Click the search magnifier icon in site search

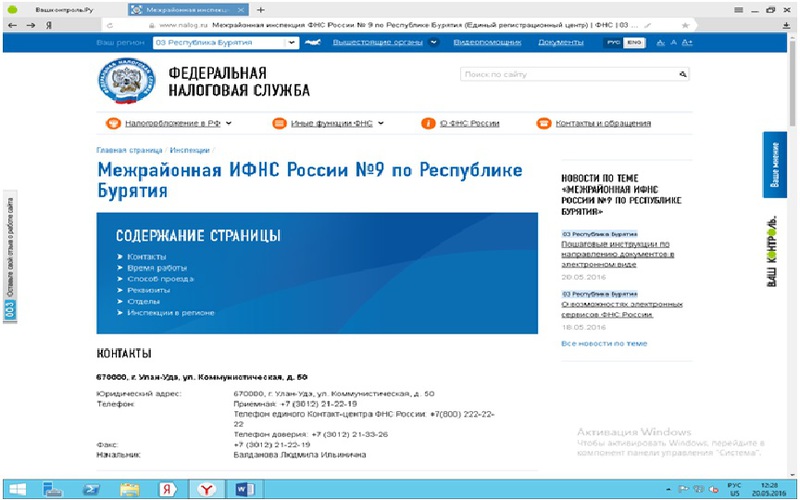[x=683, y=74]
